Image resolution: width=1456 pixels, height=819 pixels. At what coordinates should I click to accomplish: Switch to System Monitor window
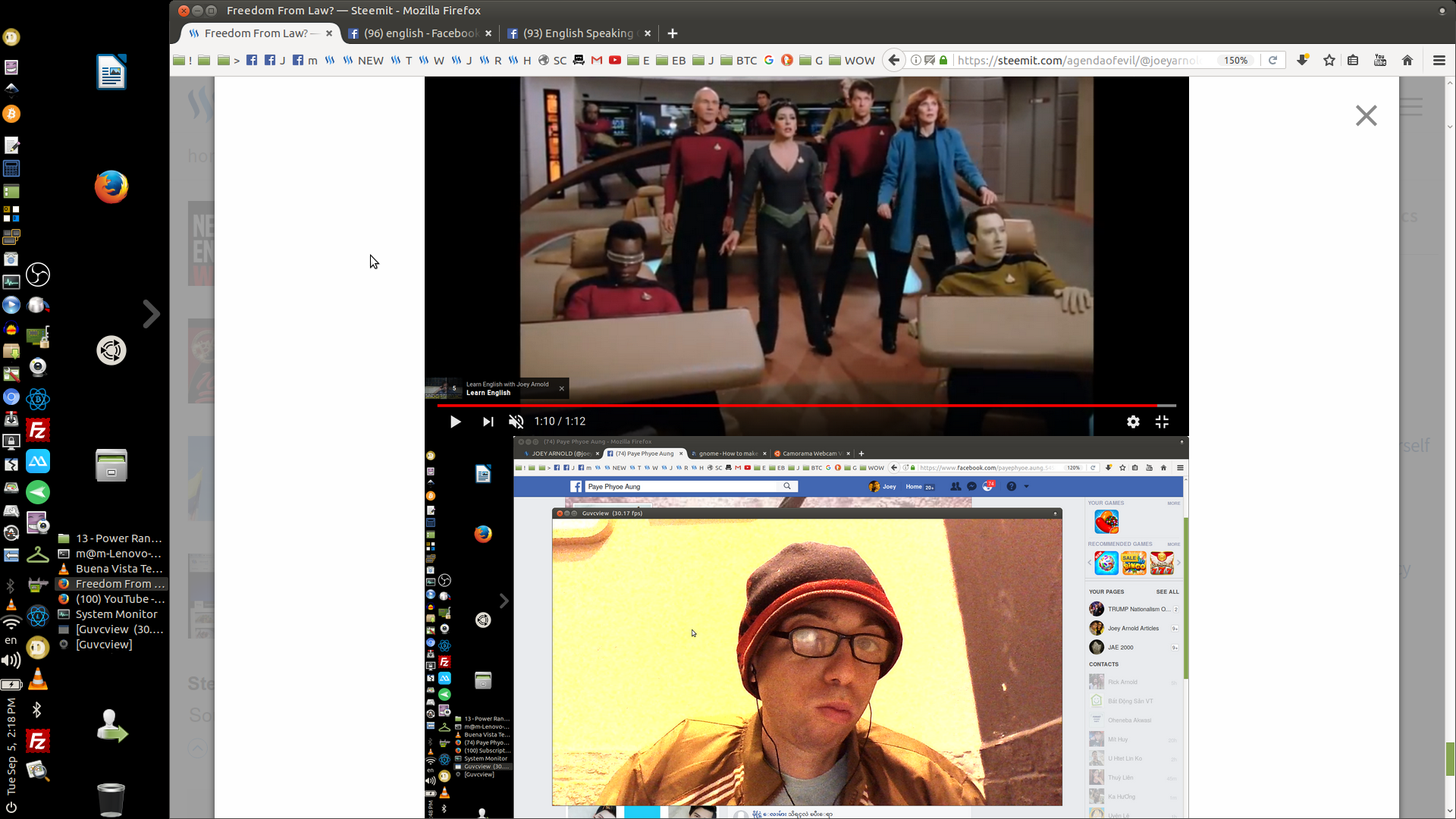point(111,614)
